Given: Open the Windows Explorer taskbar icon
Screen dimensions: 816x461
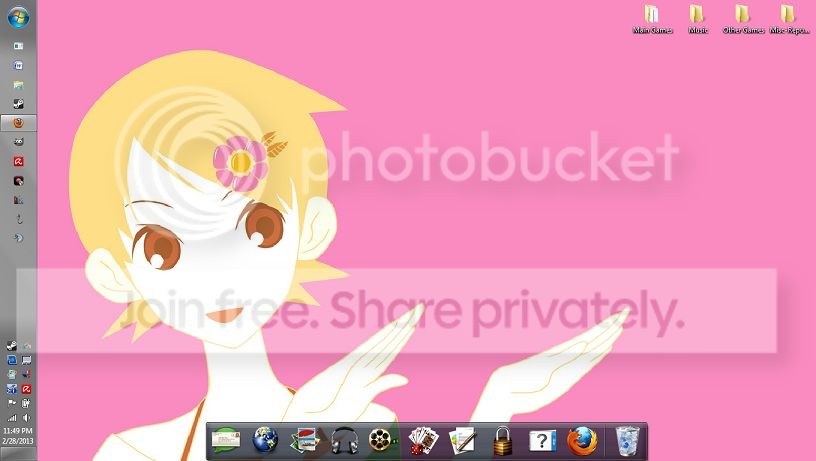Looking at the screenshot, I should point(18,84).
